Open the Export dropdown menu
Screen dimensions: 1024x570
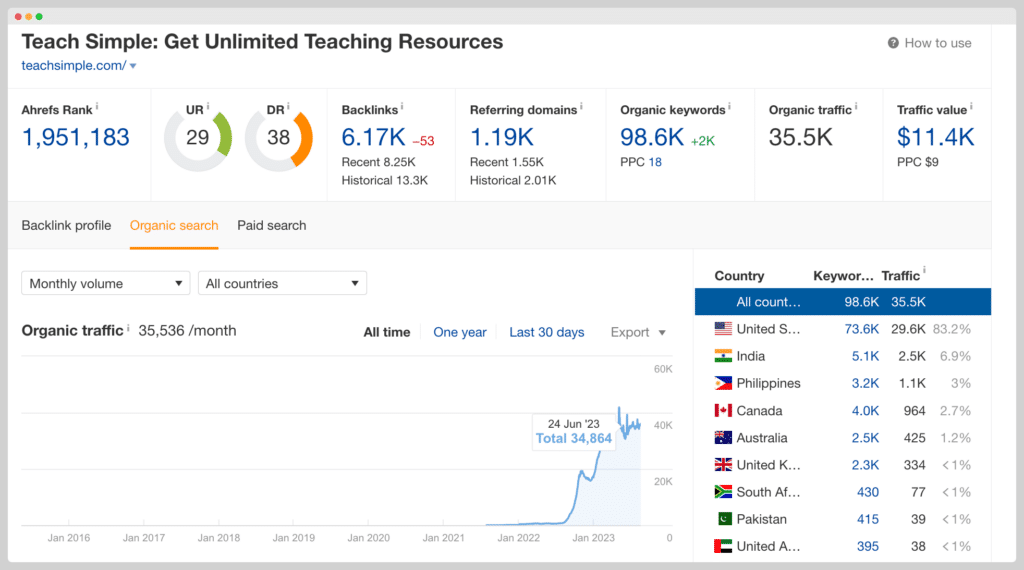pyautogui.click(x=638, y=332)
